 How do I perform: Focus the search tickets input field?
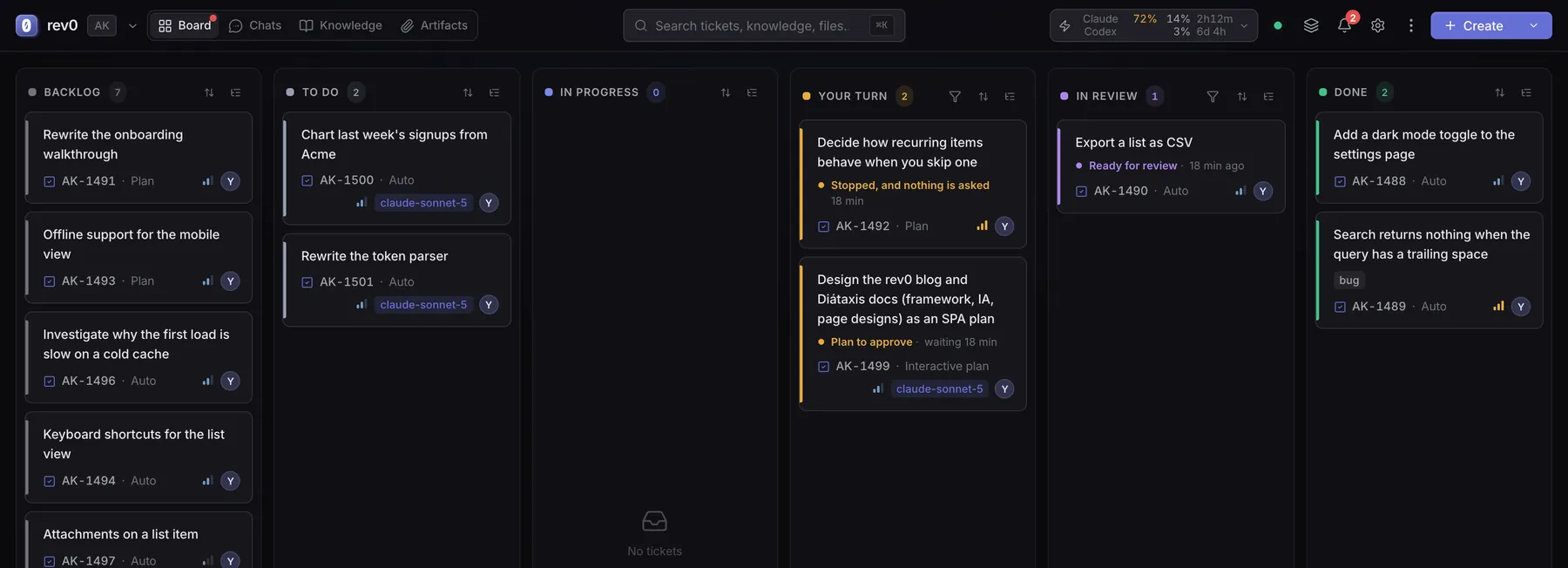click(x=764, y=25)
